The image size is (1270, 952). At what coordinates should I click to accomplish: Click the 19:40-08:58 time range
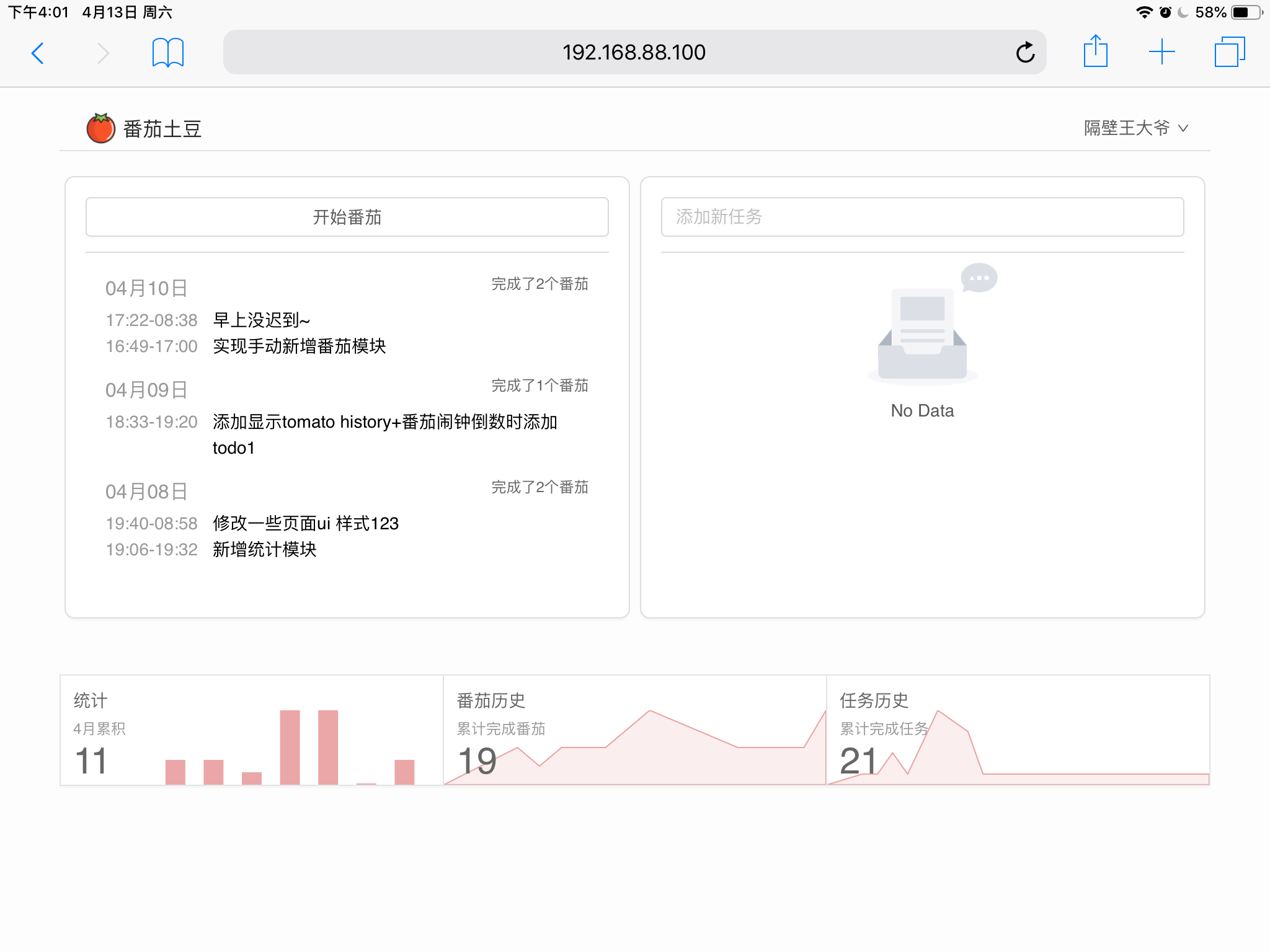pyautogui.click(x=151, y=524)
